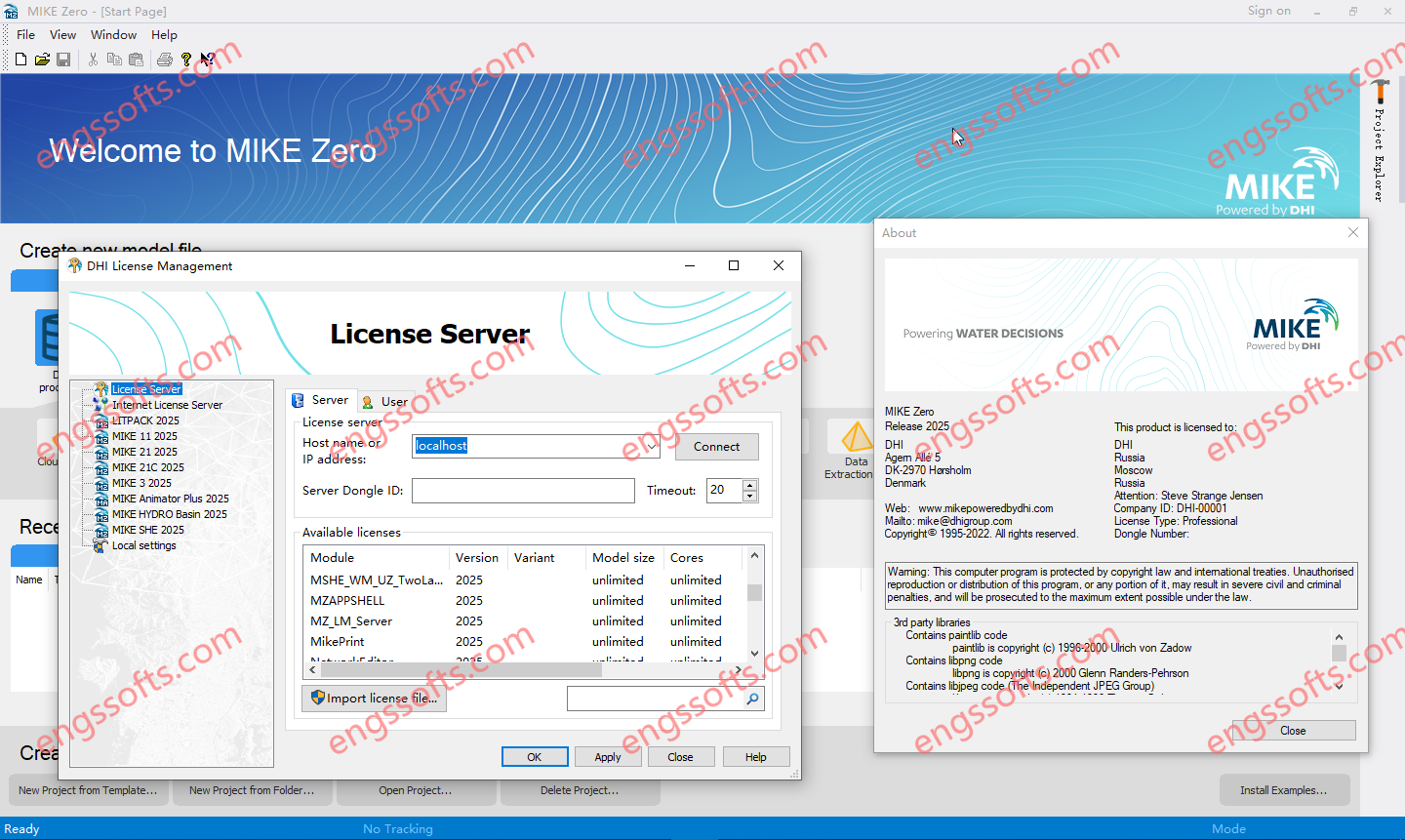The width and height of the screenshot is (1405, 840).
Task: Select MIKE Animator Plus 2025 entry
Action: pos(170,499)
